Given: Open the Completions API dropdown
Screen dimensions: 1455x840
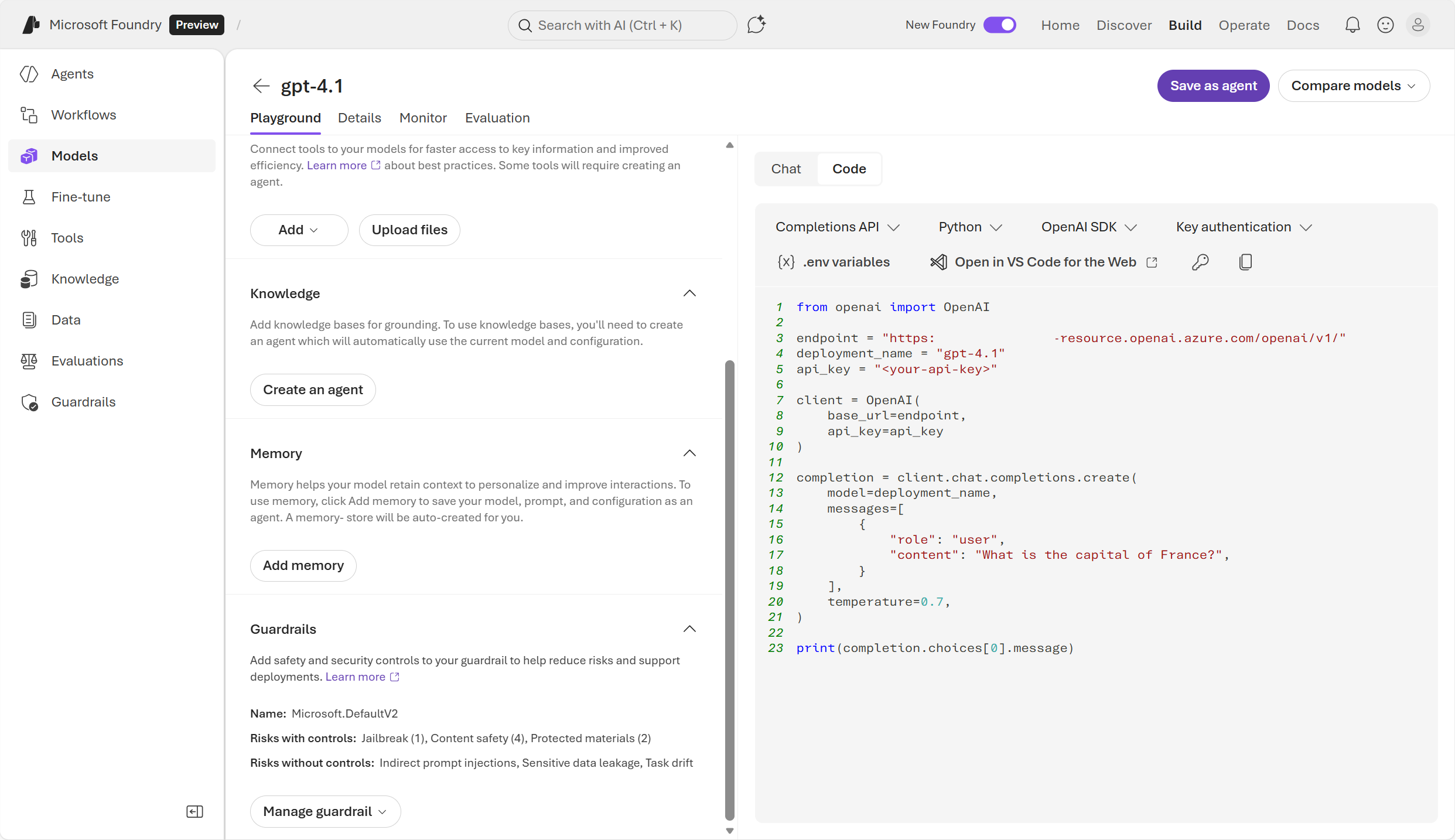Looking at the screenshot, I should coord(838,227).
